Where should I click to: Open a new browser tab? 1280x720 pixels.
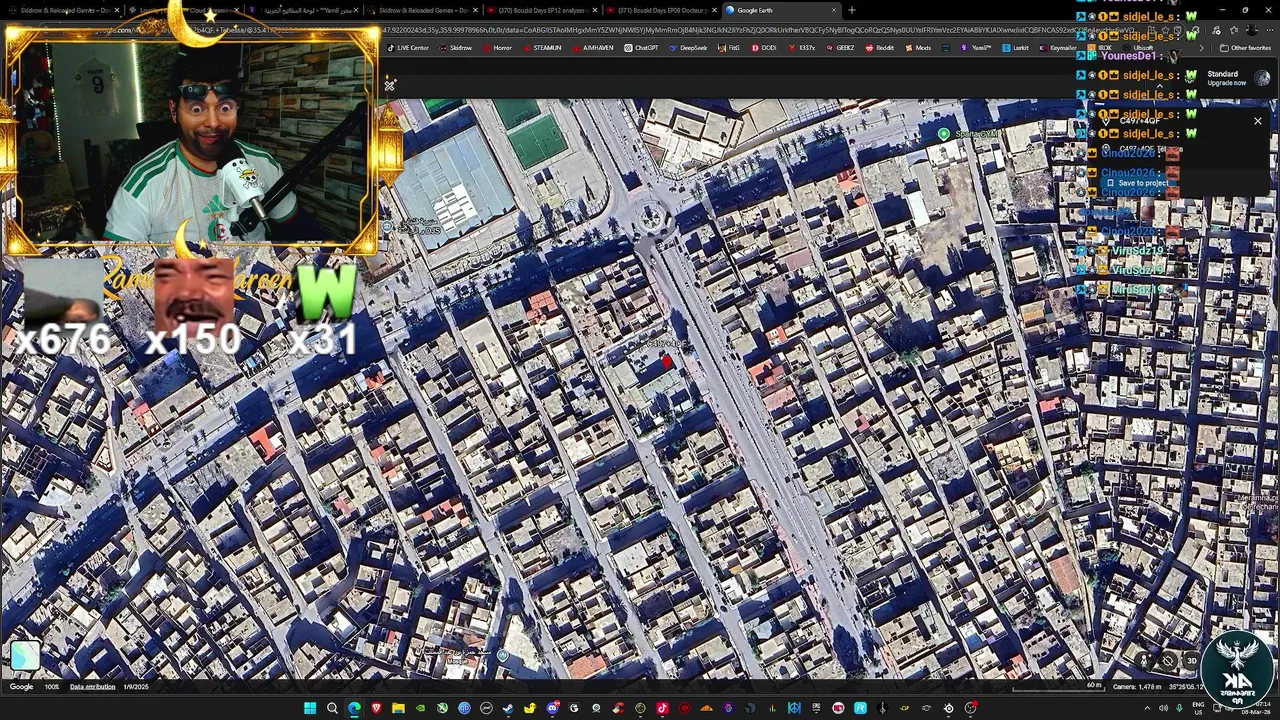(852, 10)
